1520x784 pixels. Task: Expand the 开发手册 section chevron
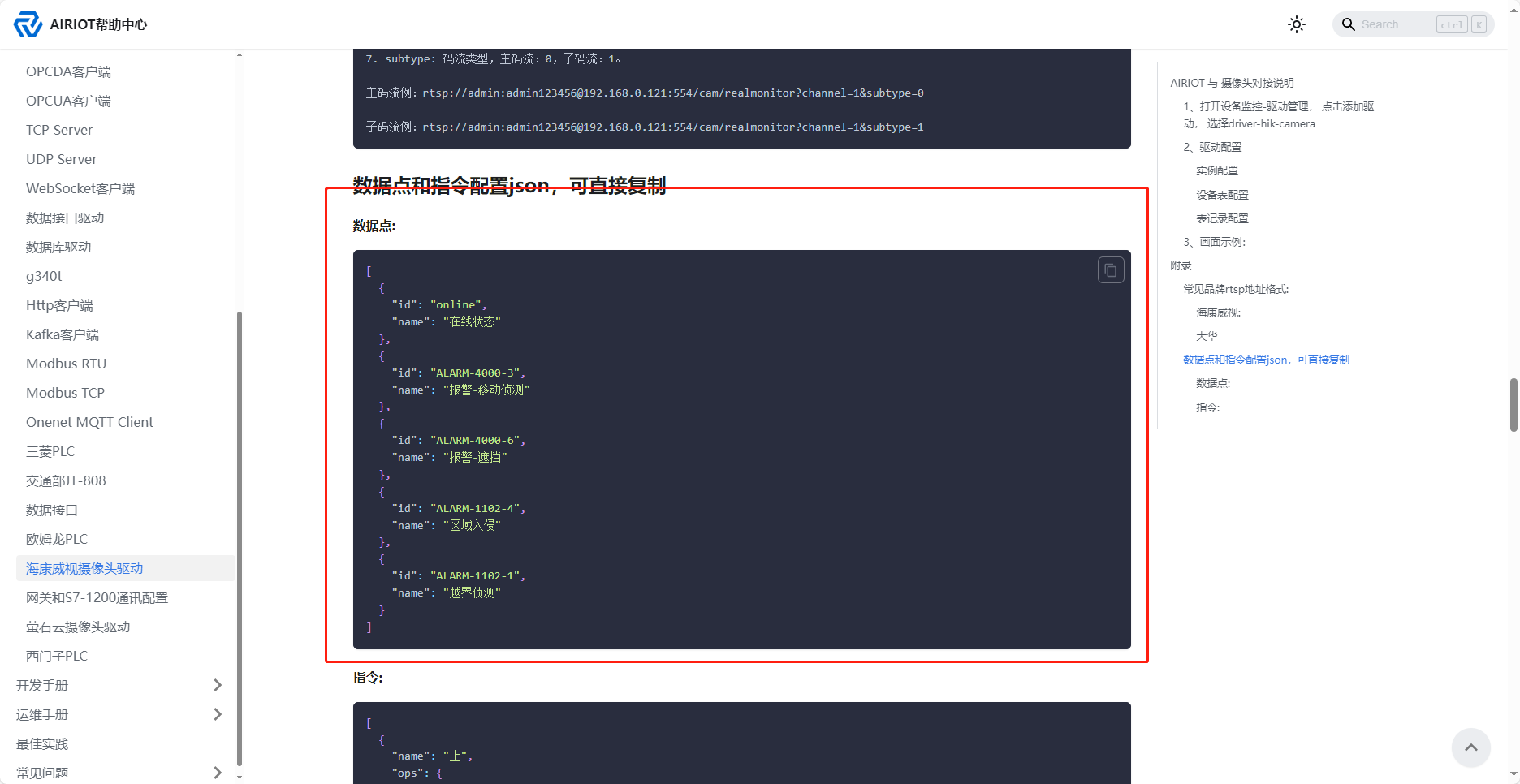[x=218, y=685]
